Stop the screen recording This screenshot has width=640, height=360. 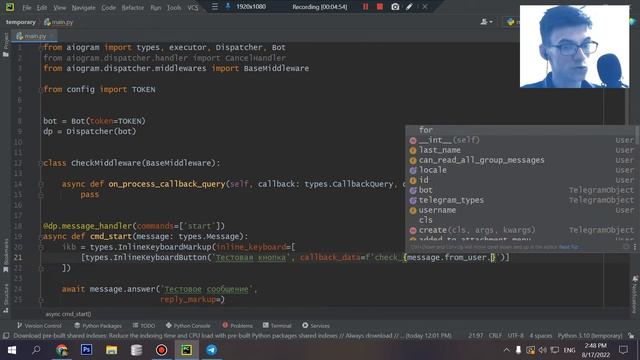pos(380,7)
